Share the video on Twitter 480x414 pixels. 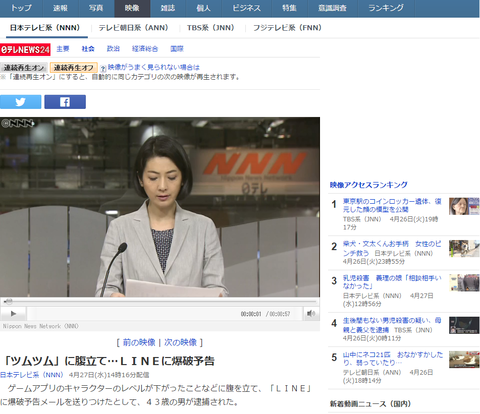[21, 102]
